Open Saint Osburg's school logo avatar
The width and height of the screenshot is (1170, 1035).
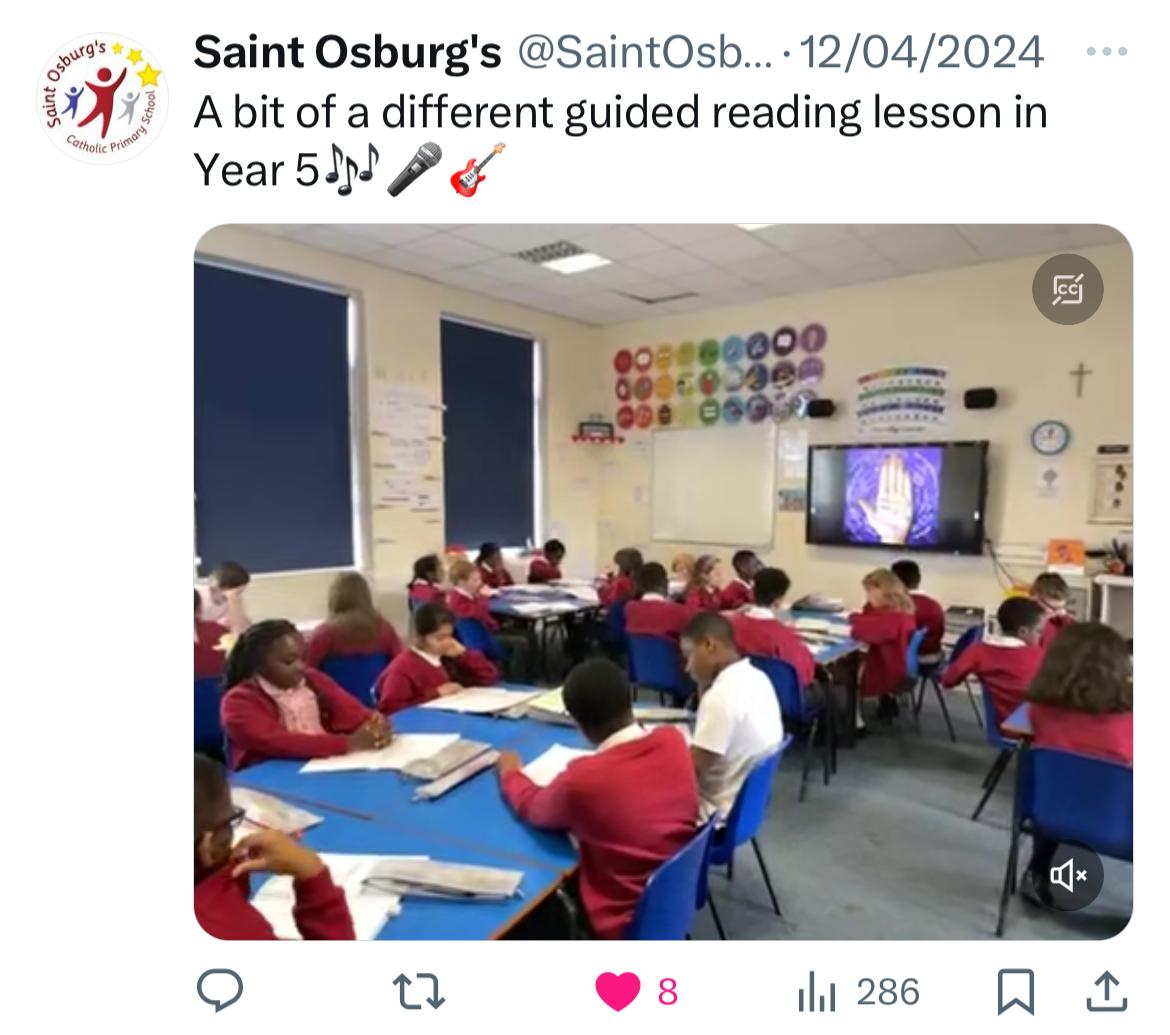pyautogui.click(x=103, y=98)
